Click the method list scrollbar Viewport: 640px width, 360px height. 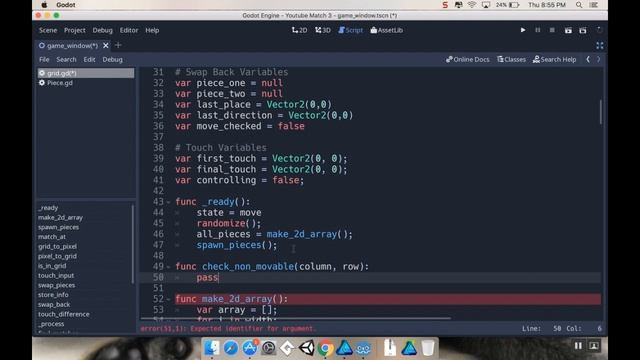133,244
